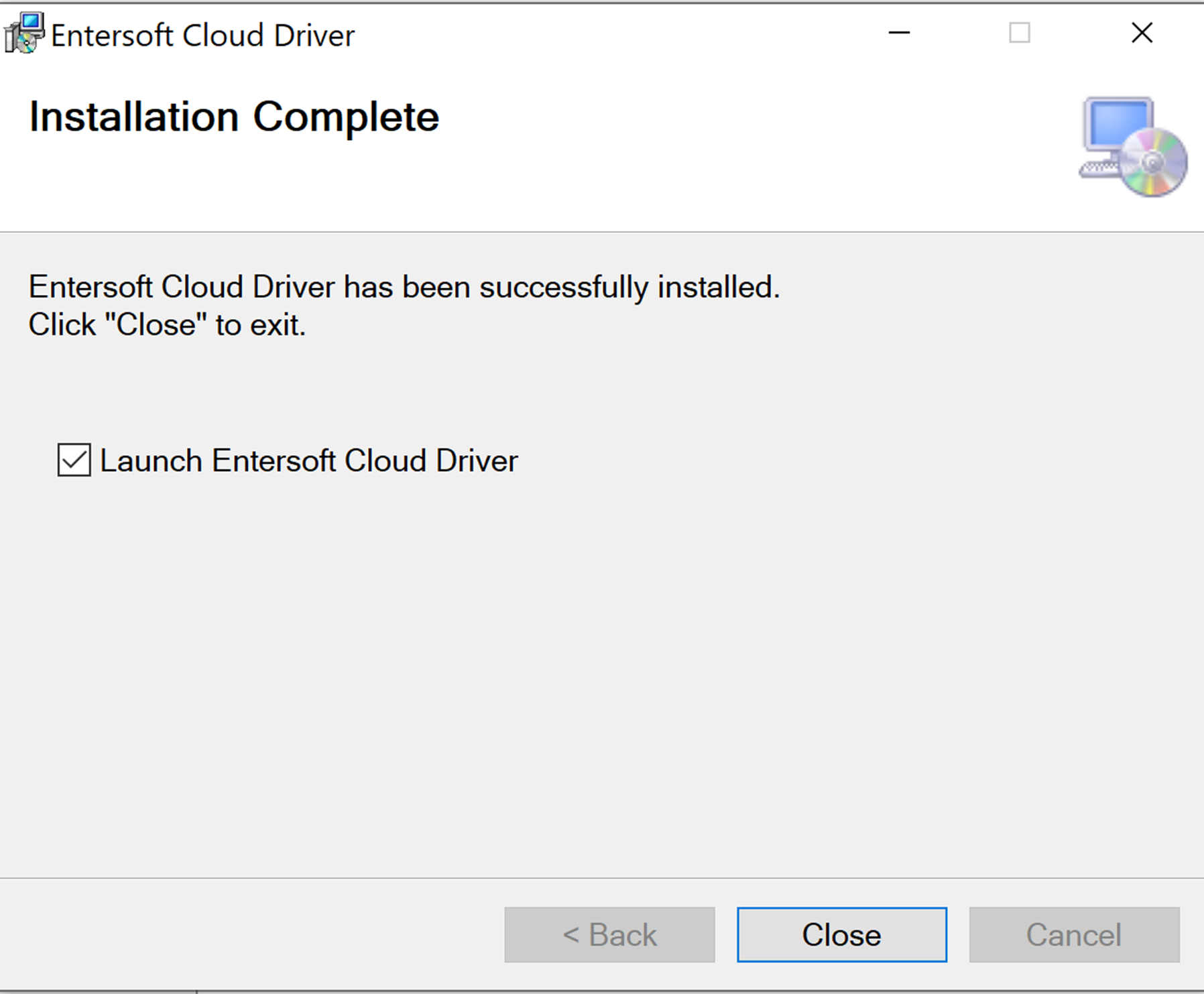Image resolution: width=1204 pixels, height=994 pixels.
Task: Click the installer icon in title bar
Action: click(24, 34)
